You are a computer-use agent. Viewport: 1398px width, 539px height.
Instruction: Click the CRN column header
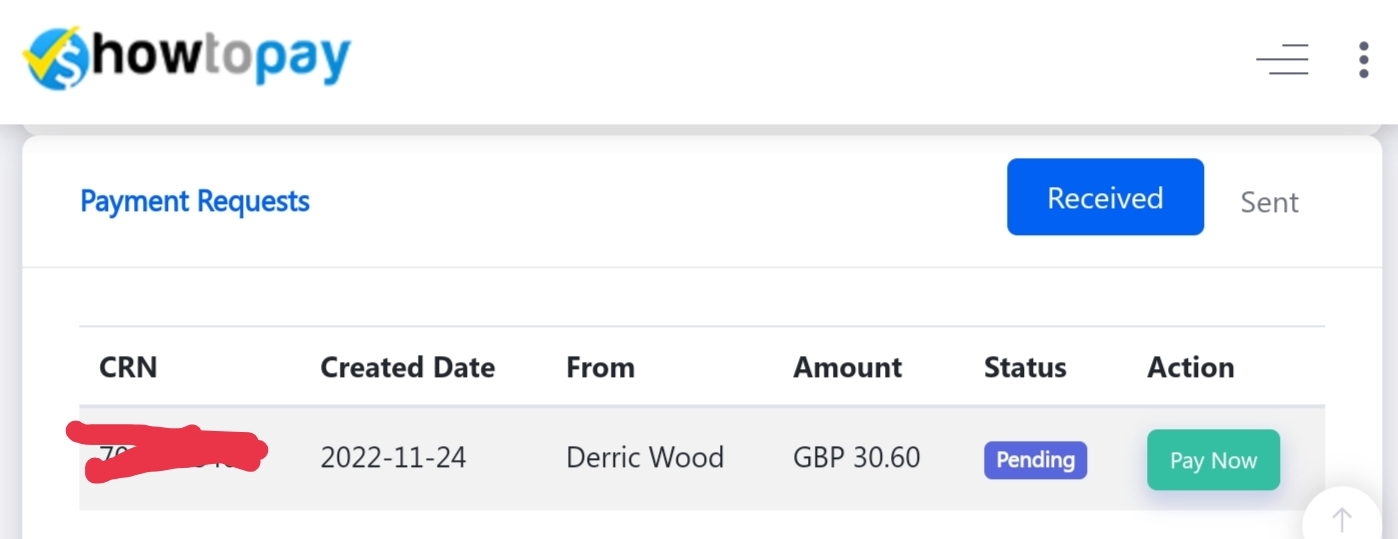pos(128,367)
